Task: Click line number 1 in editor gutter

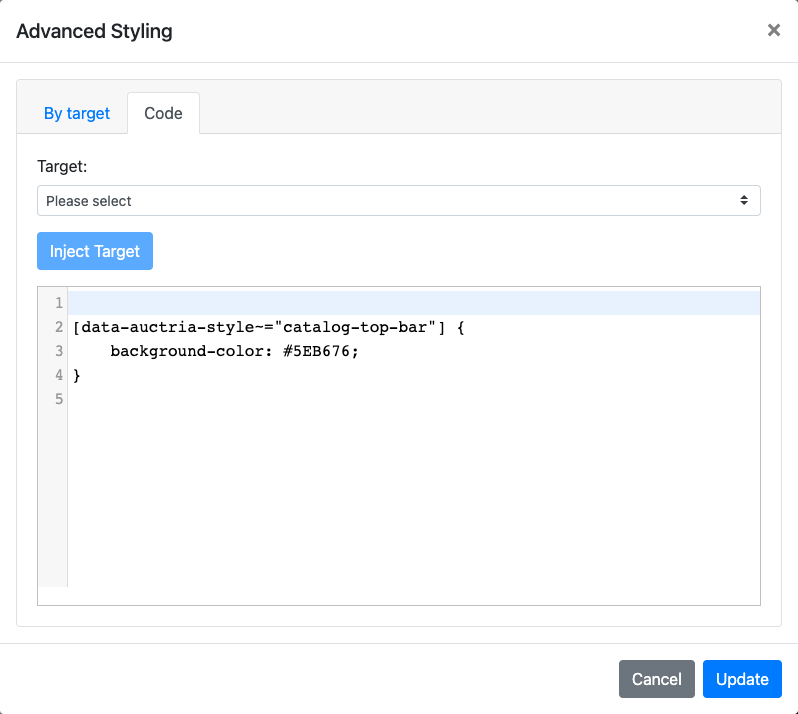Action: pyautogui.click(x=59, y=303)
